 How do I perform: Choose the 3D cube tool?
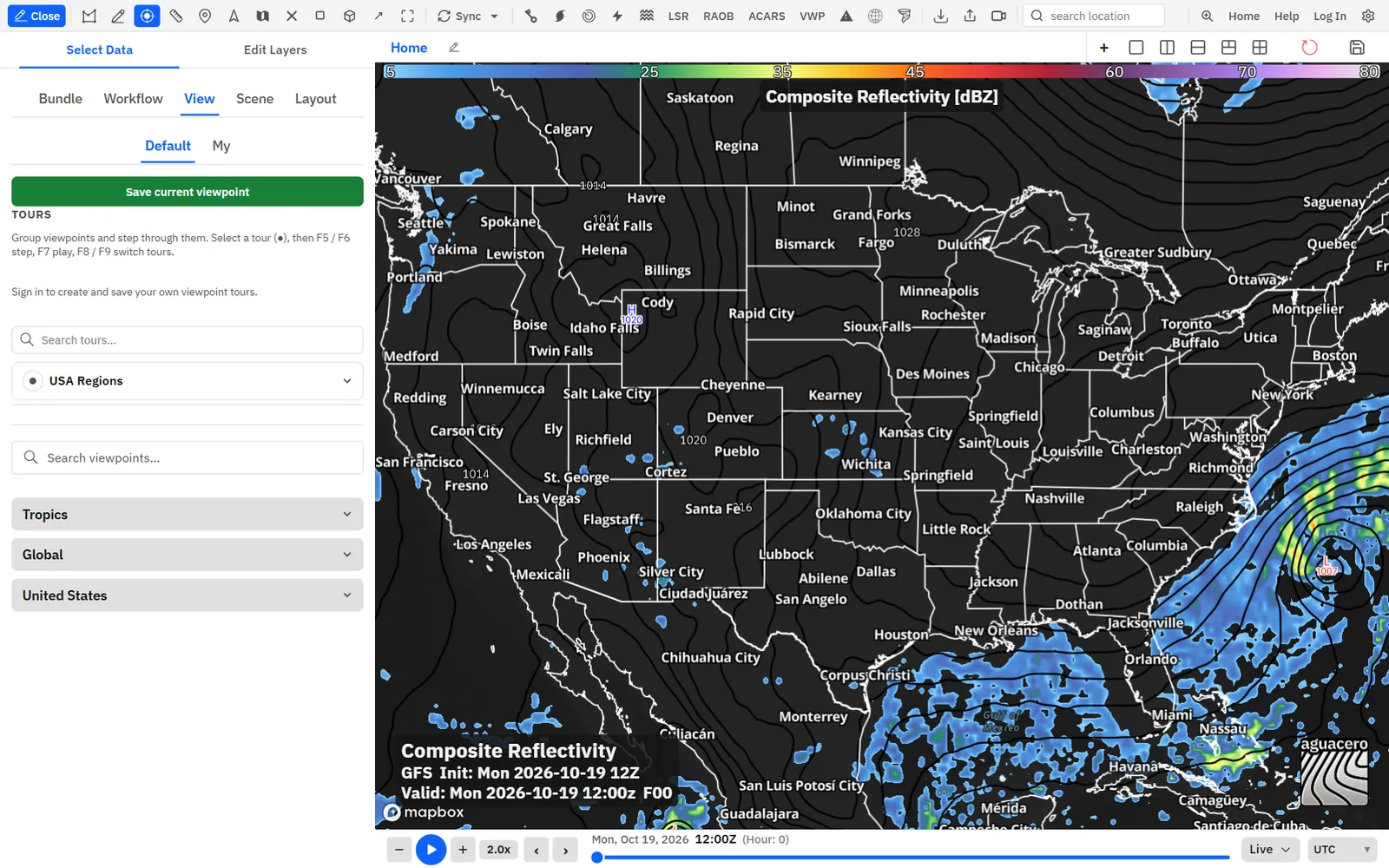(349, 16)
